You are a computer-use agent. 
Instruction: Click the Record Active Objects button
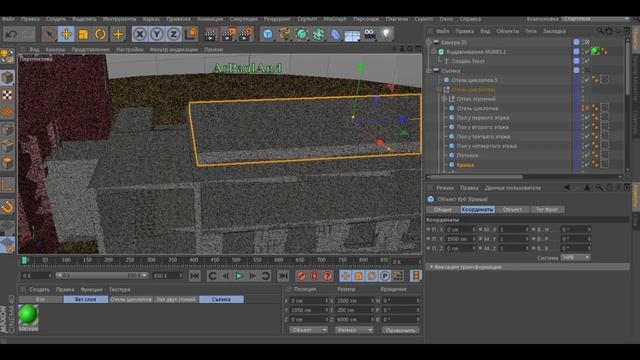(302, 276)
